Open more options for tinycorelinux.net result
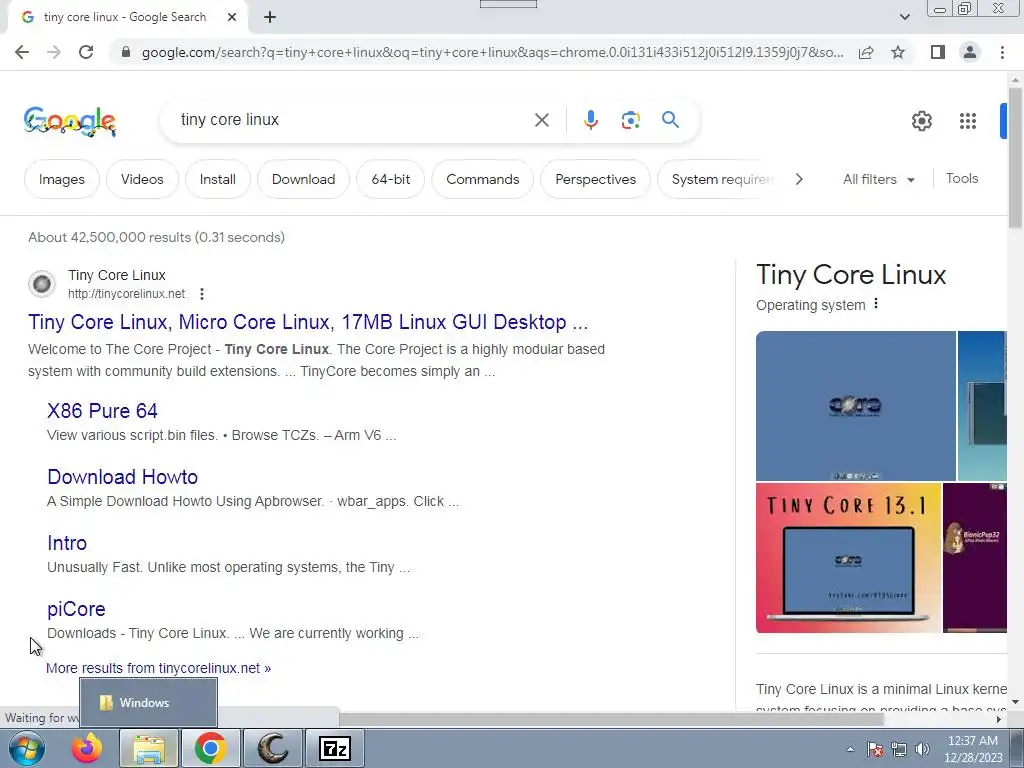Screen dimensions: 1024x768 202,294
